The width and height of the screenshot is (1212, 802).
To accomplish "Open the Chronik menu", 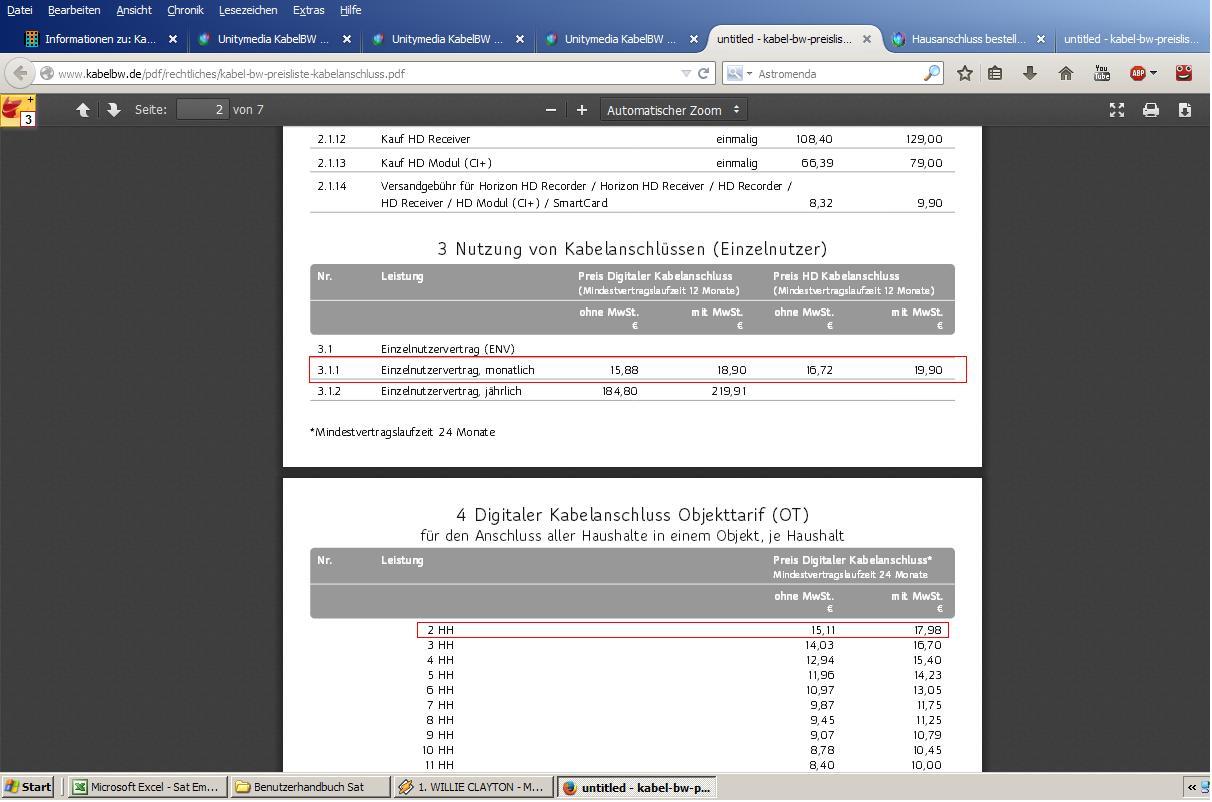I will (x=185, y=10).
